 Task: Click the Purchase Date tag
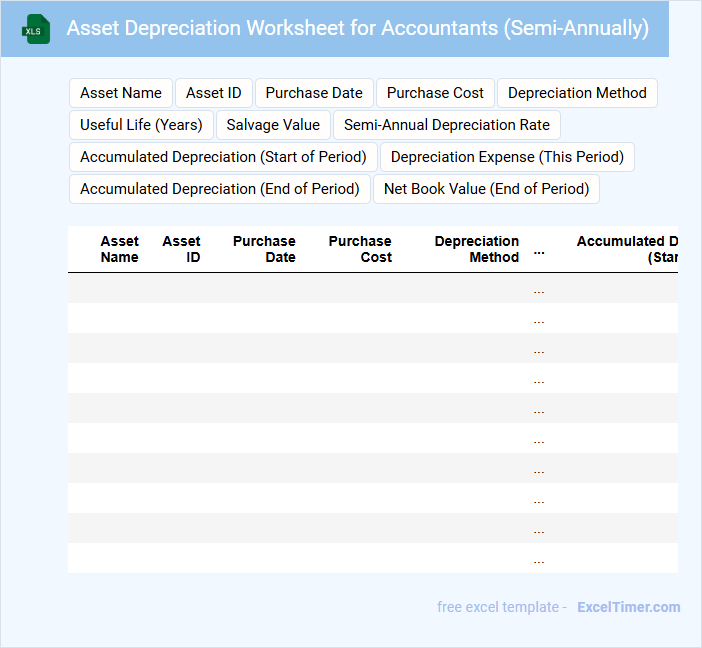(314, 93)
